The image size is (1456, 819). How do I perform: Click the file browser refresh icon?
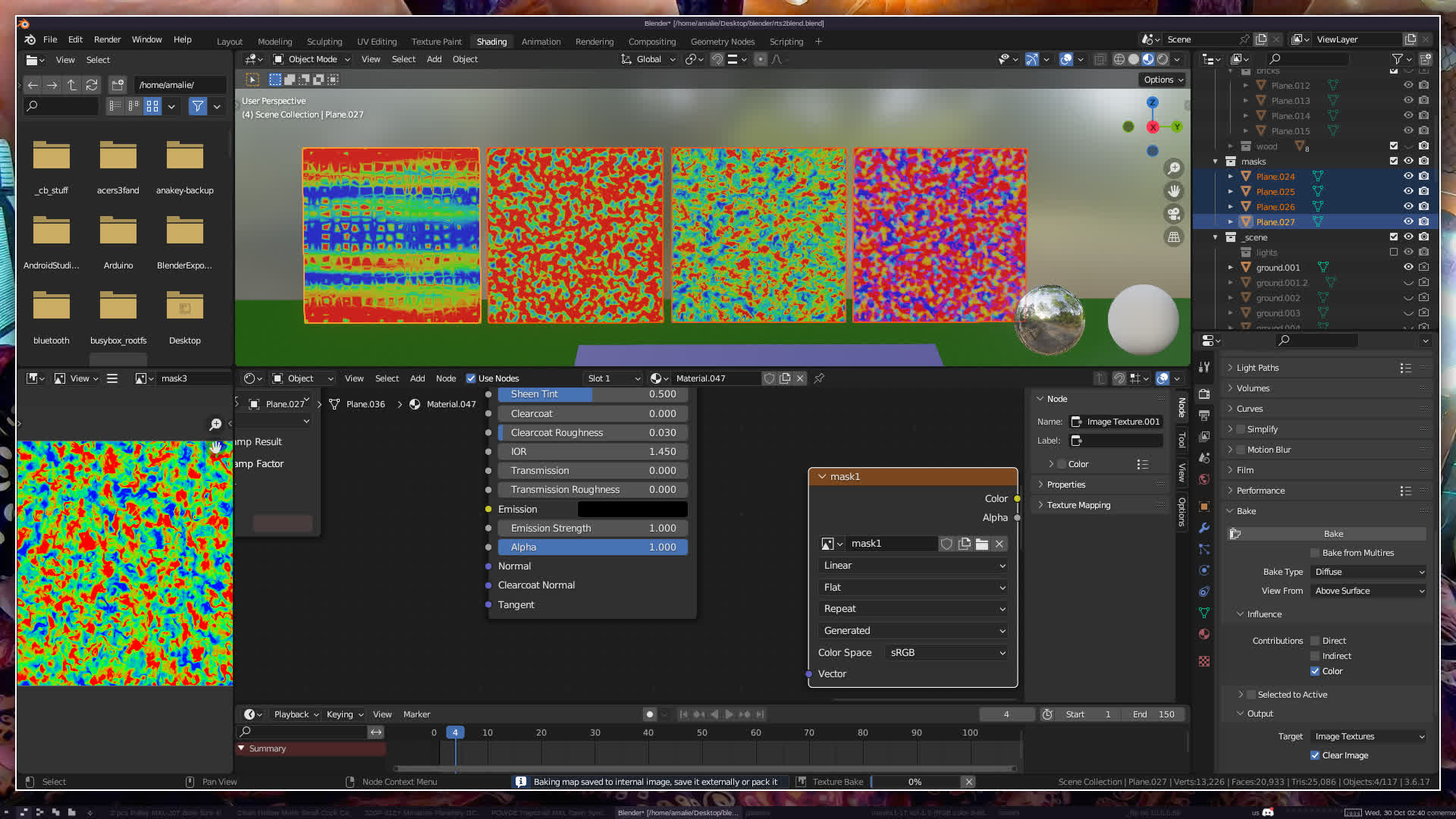(x=92, y=85)
